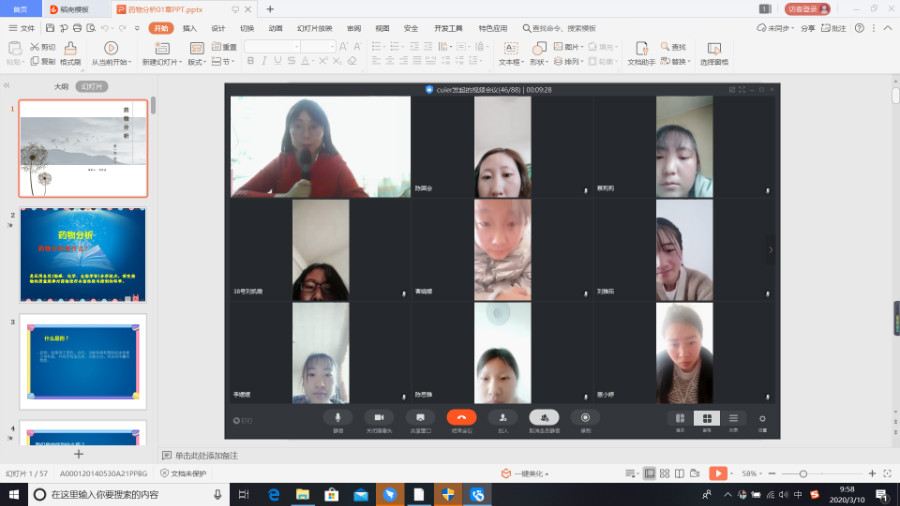Open the meeting settings gear

(x=762, y=419)
